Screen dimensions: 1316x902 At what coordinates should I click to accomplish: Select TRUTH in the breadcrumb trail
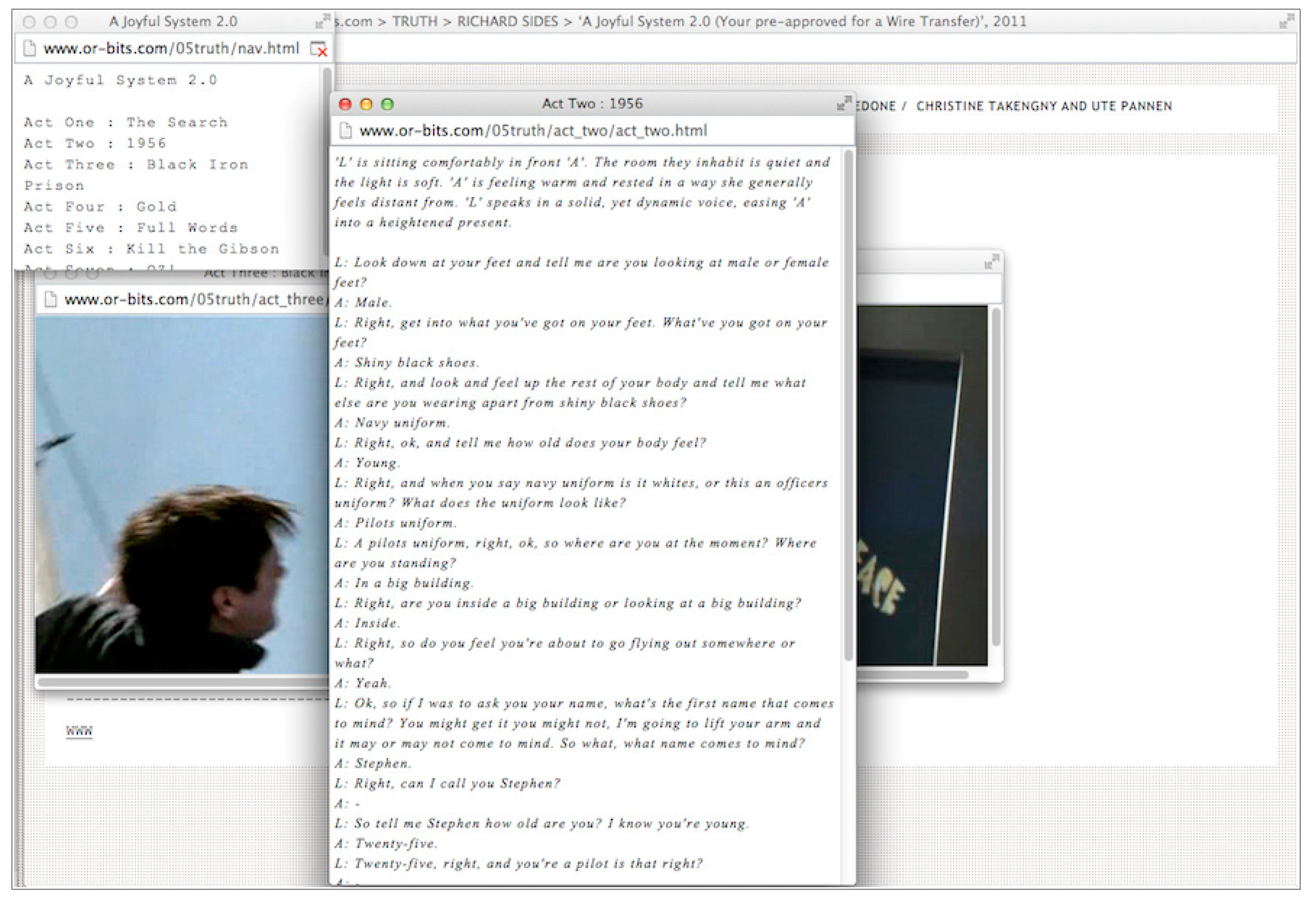click(x=414, y=21)
